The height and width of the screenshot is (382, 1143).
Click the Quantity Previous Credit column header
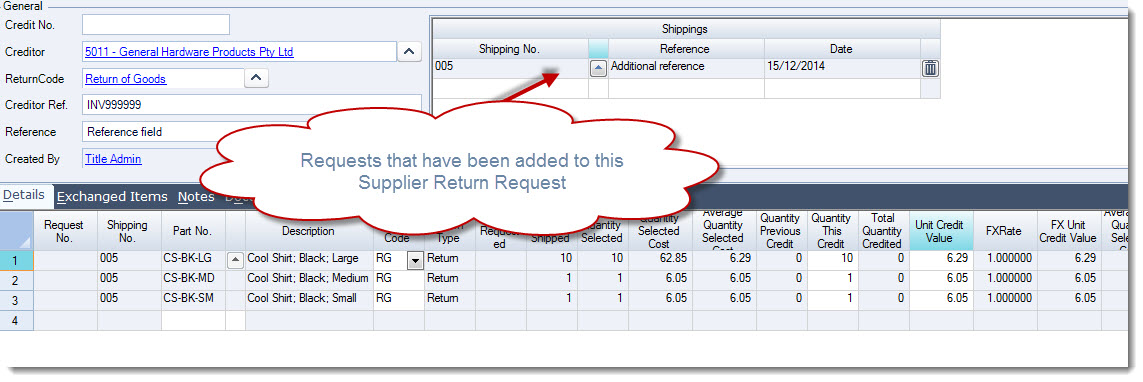(781, 230)
